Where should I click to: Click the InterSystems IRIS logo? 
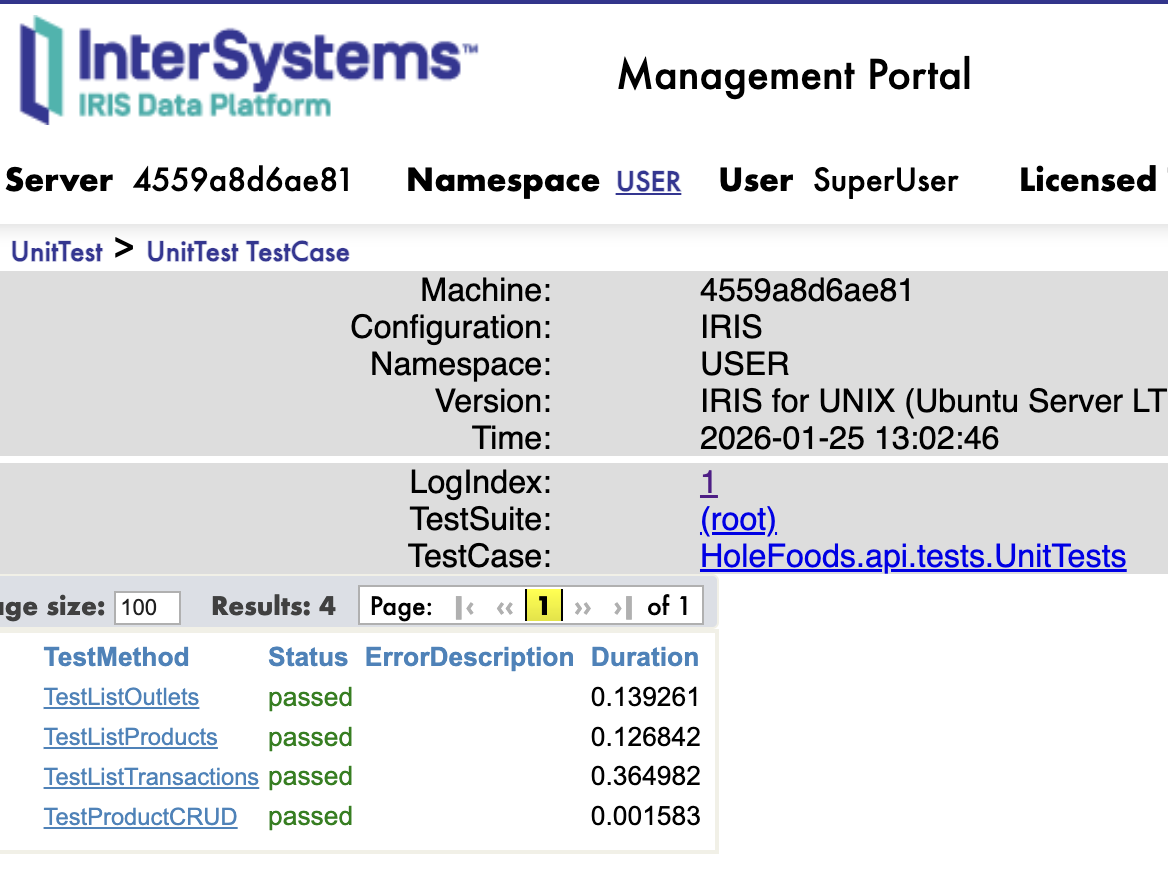coord(248,70)
